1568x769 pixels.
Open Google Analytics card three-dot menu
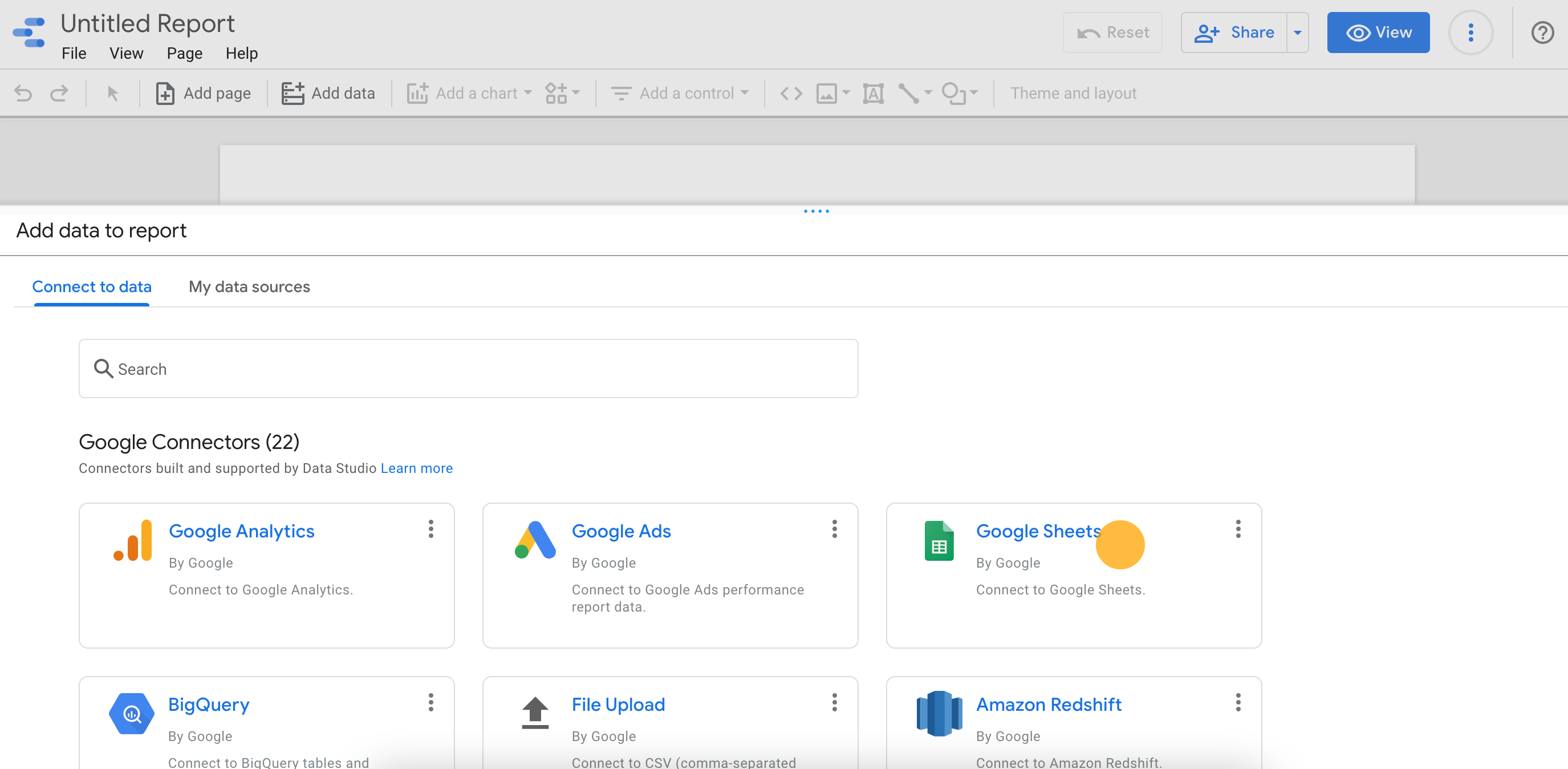point(430,529)
